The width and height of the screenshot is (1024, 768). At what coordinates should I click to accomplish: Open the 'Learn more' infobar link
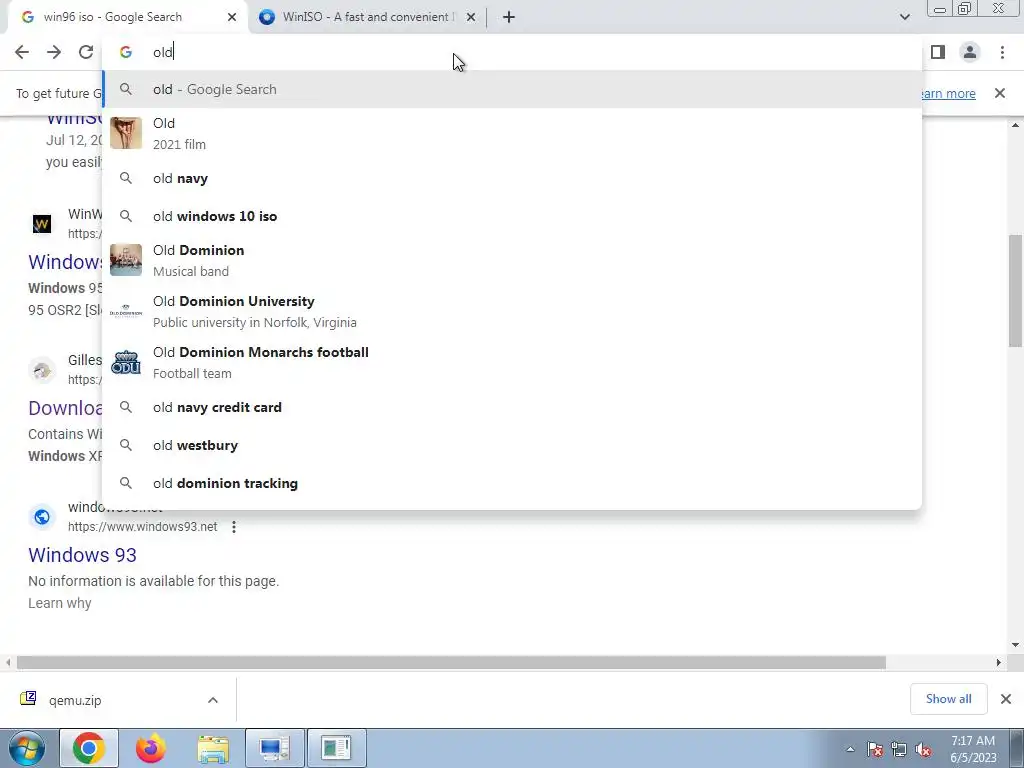[948, 93]
